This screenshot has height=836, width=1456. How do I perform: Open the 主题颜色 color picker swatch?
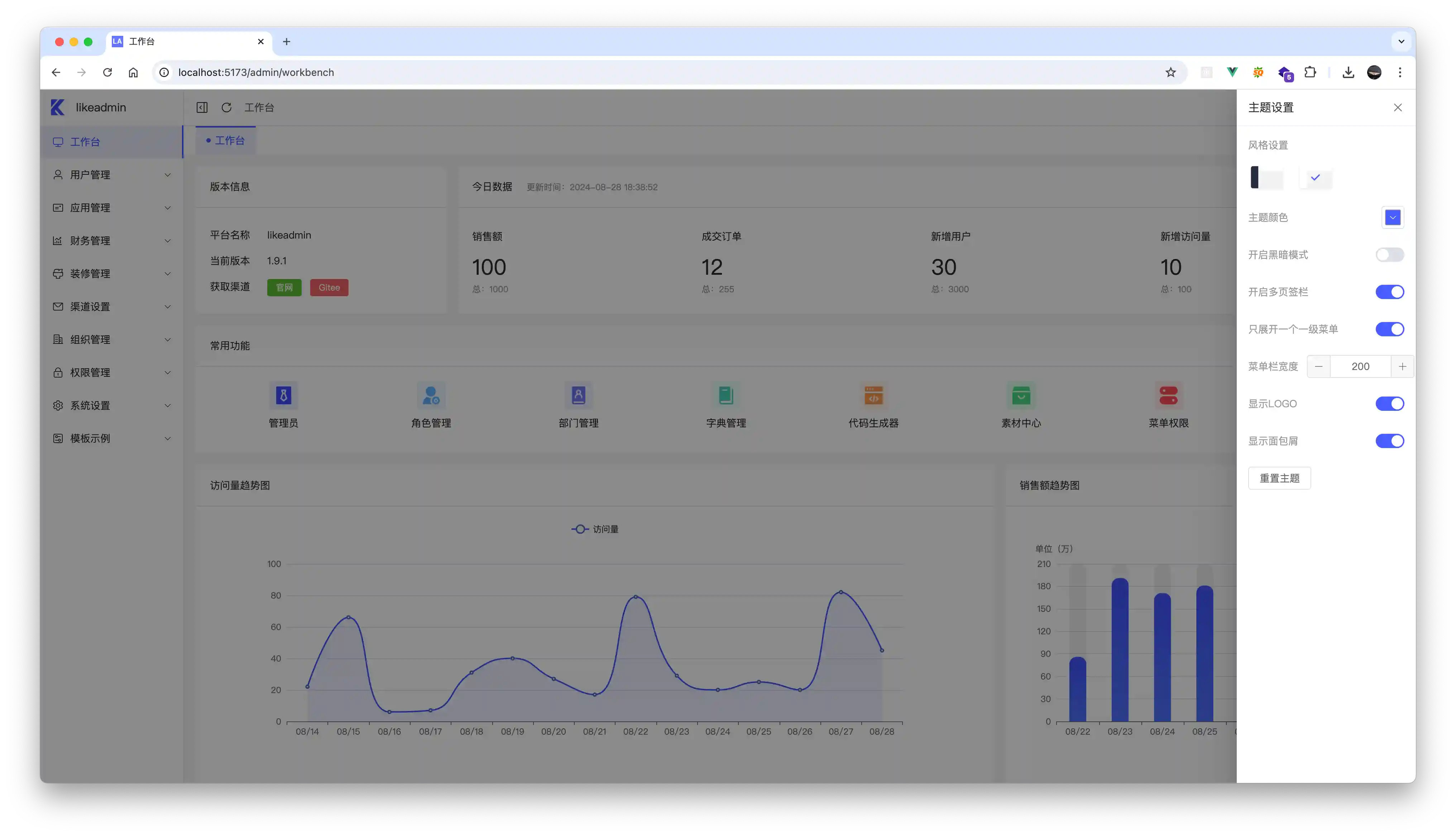[1392, 218]
